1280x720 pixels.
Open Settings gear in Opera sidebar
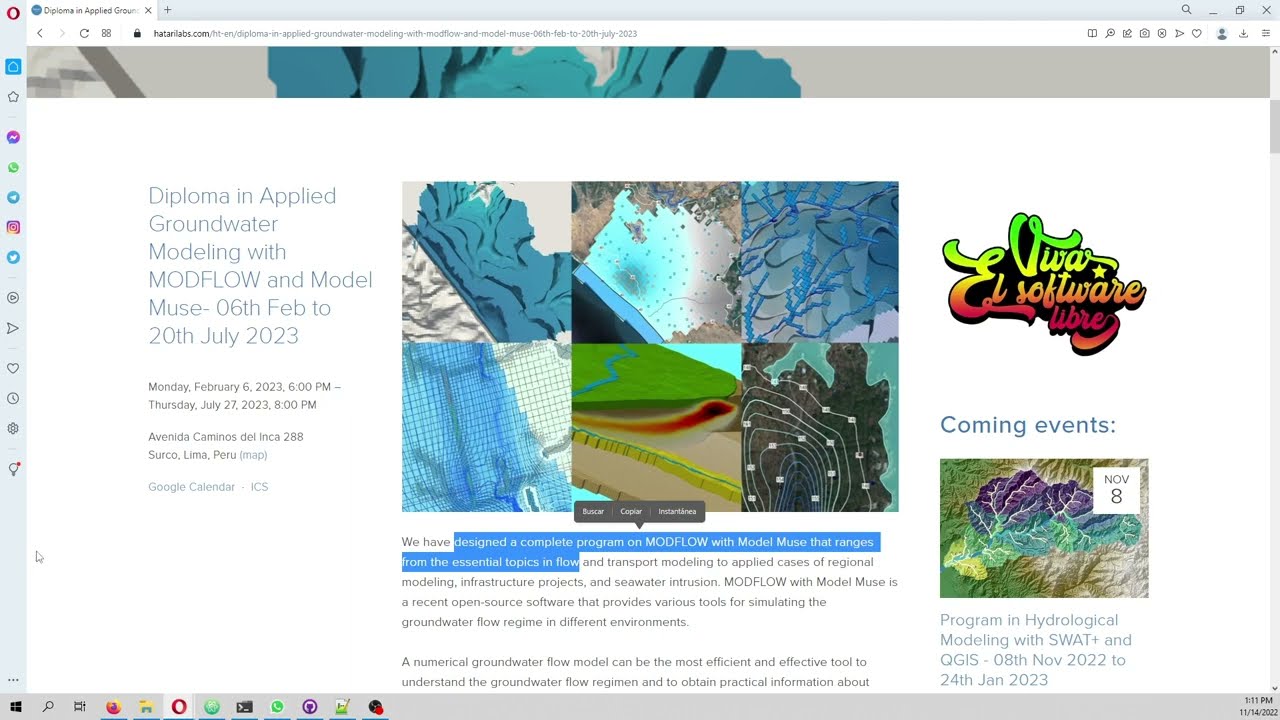[x=13, y=428]
